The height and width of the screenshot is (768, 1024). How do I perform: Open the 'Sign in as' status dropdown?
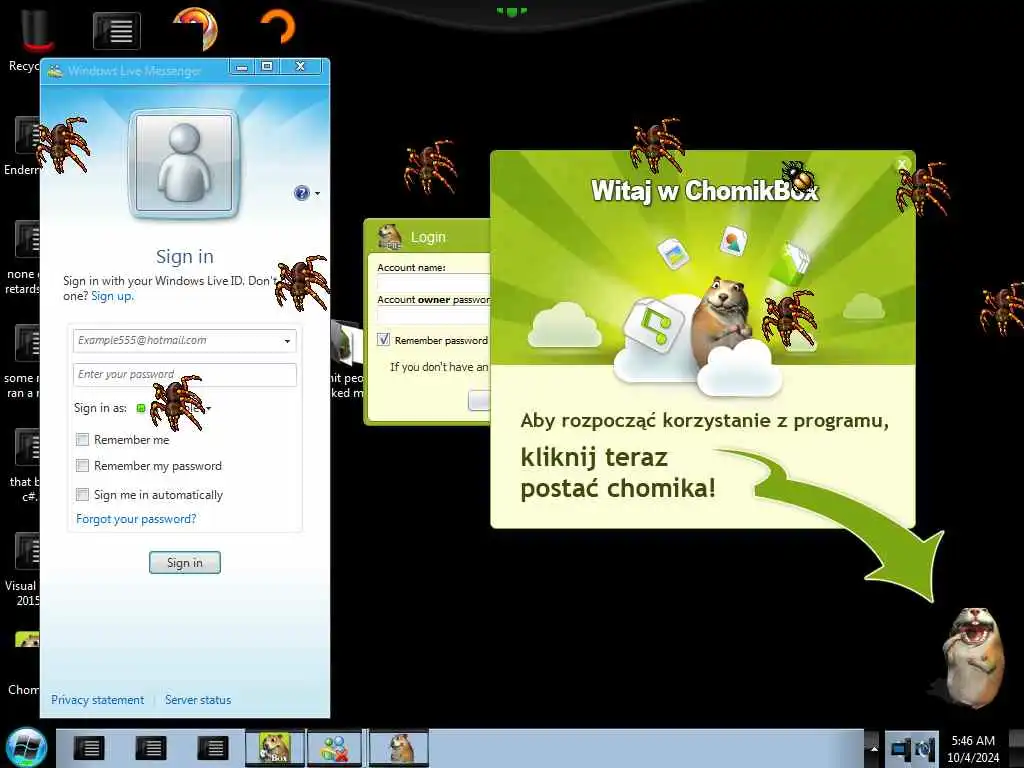point(208,408)
